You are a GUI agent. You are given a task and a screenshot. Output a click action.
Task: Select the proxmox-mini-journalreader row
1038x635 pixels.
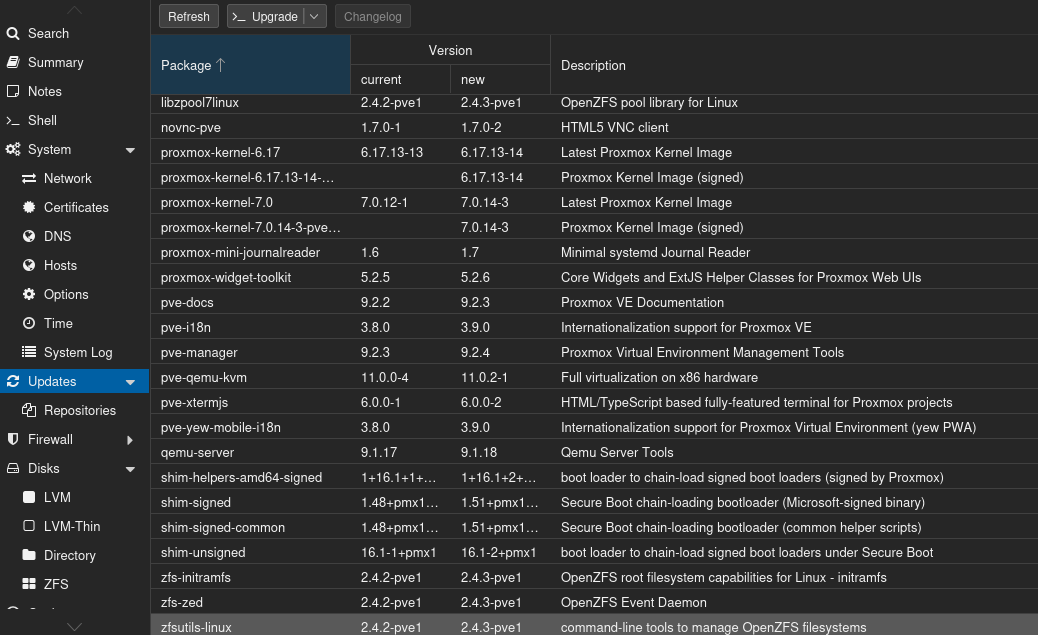(594, 252)
